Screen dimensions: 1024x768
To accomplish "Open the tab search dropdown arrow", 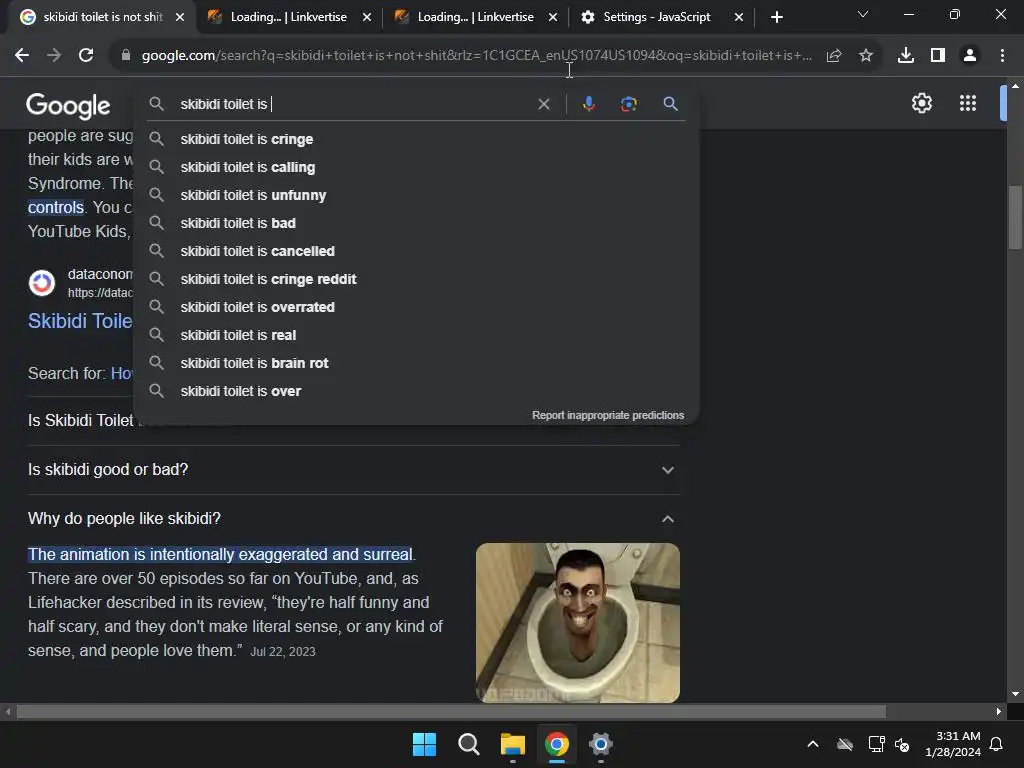I will coord(863,14).
